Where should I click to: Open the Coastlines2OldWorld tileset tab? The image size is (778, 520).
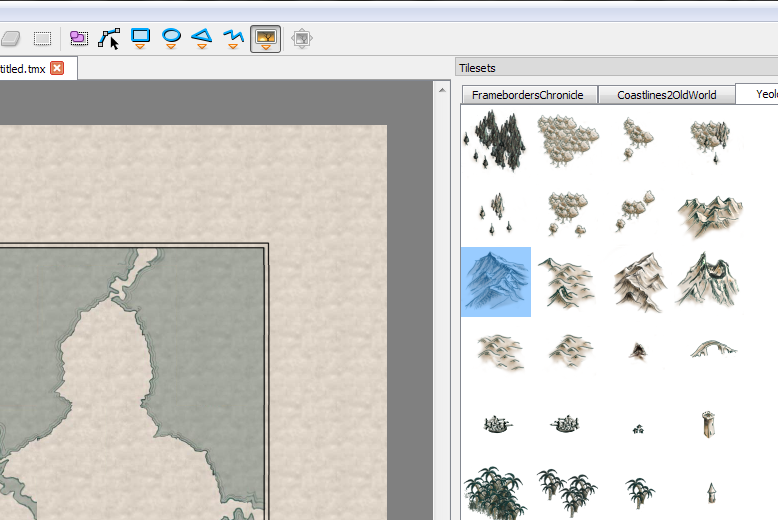coord(666,95)
